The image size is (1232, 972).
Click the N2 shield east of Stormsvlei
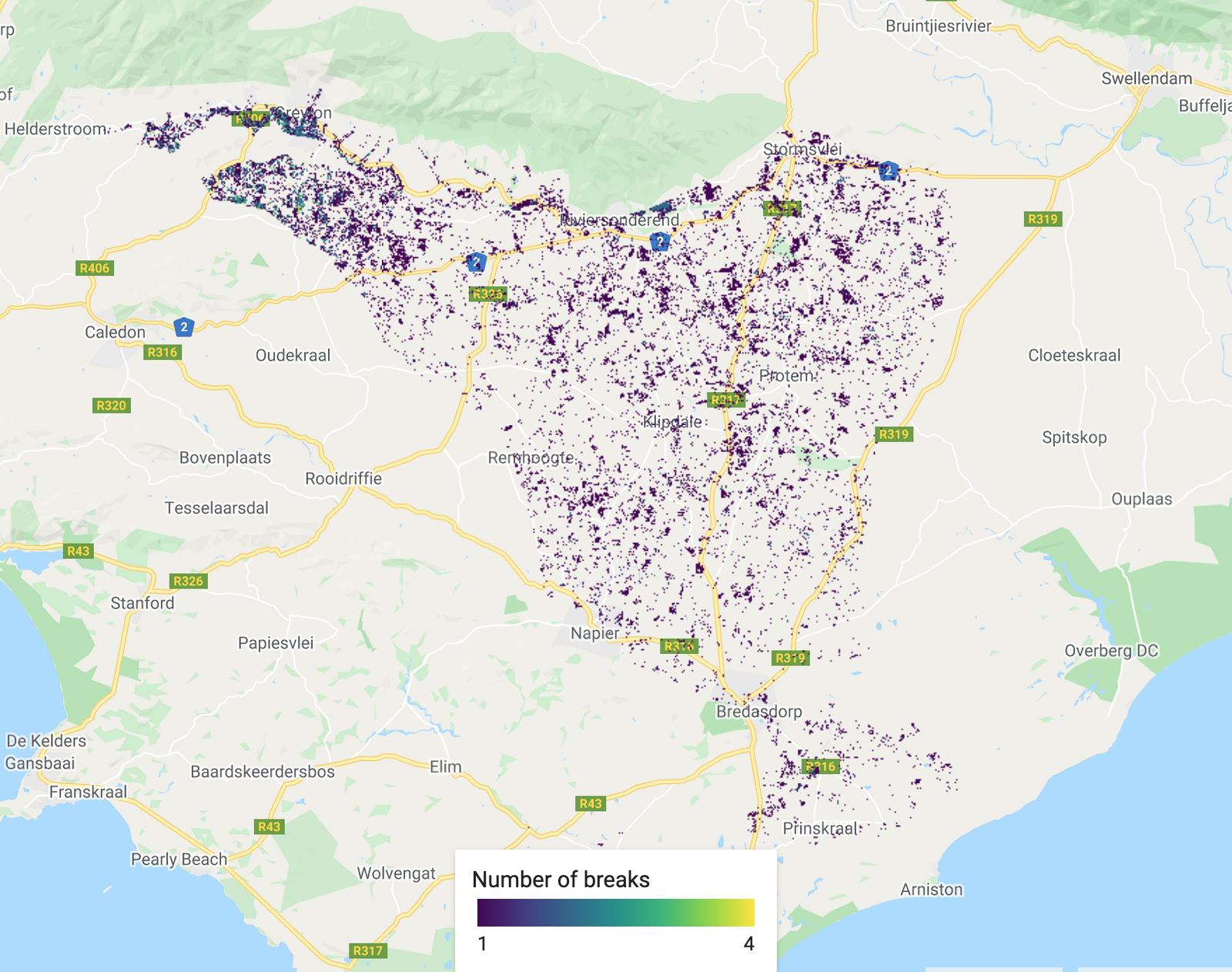889,171
